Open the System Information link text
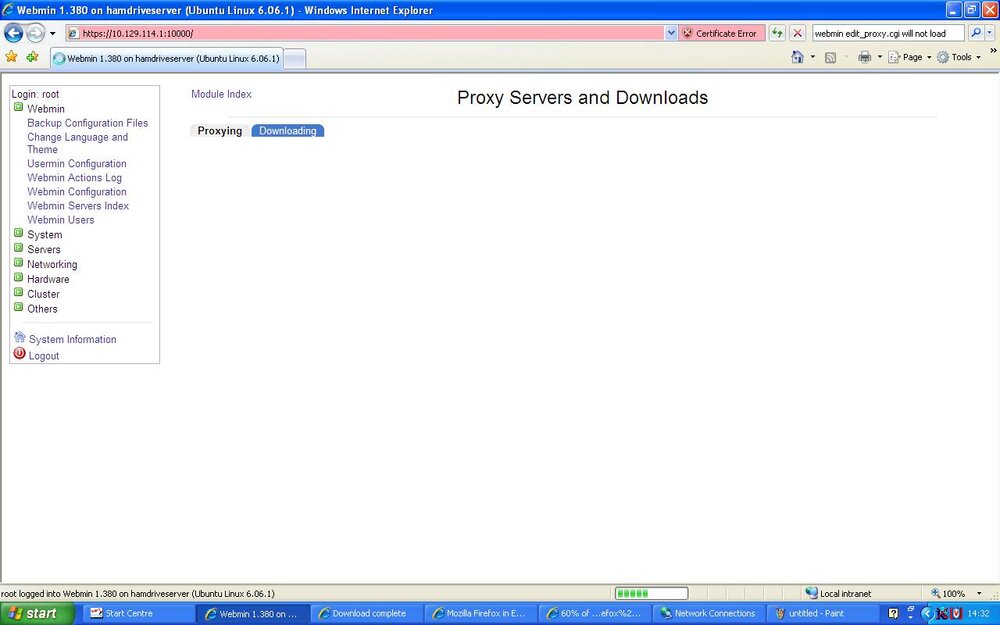 [x=72, y=340]
